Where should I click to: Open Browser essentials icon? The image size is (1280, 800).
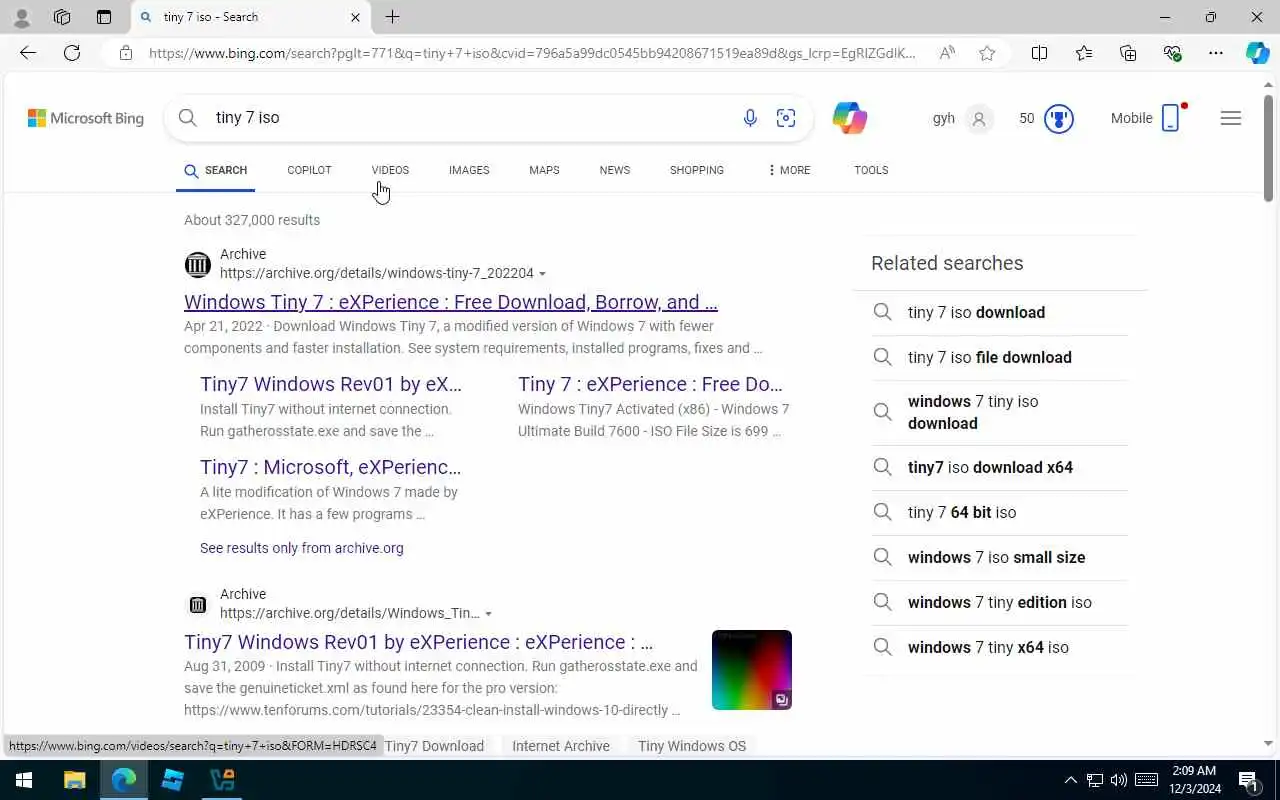(x=1172, y=53)
